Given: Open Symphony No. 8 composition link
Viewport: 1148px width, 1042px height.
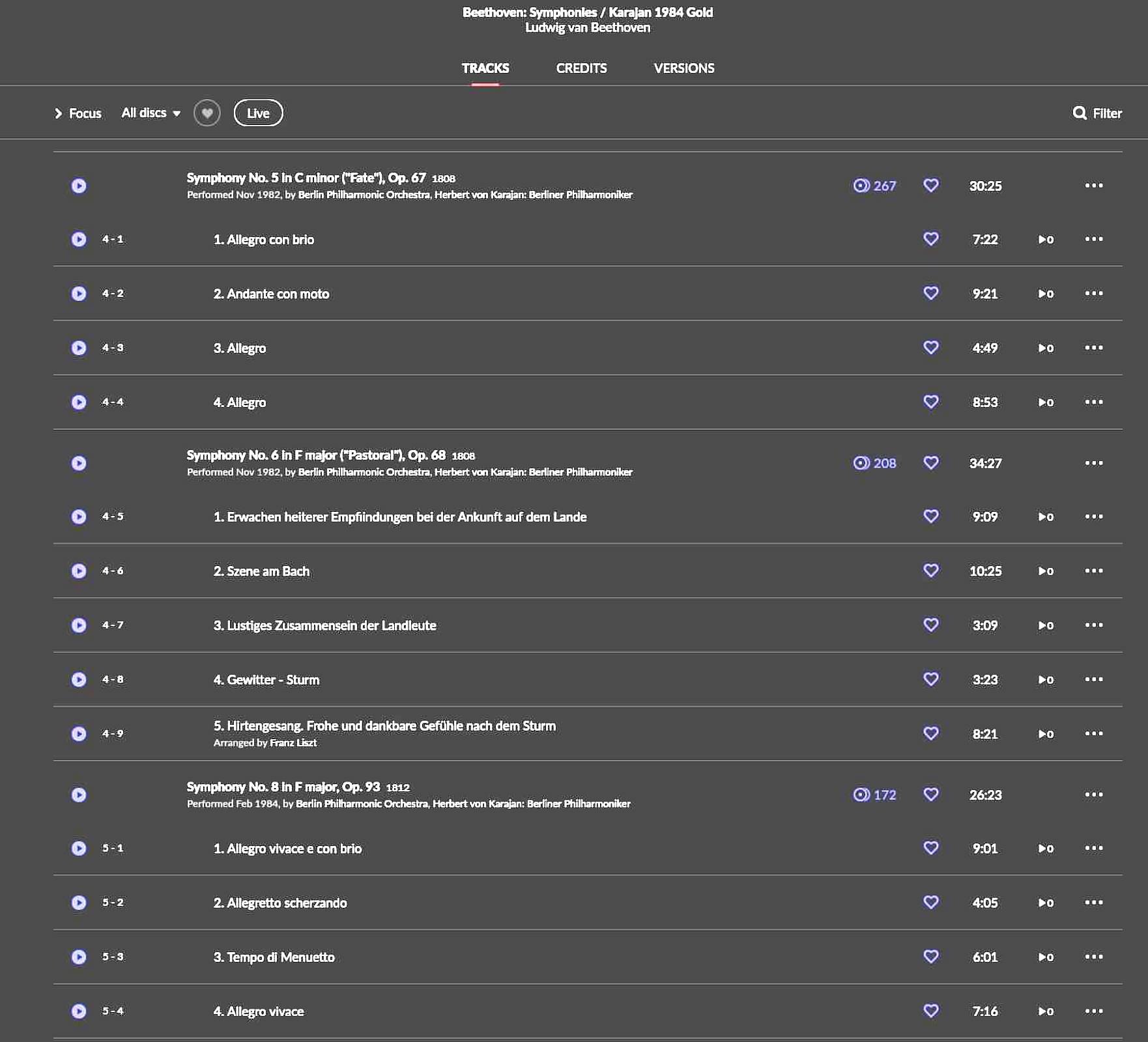Looking at the screenshot, I should tap(283, 787).
